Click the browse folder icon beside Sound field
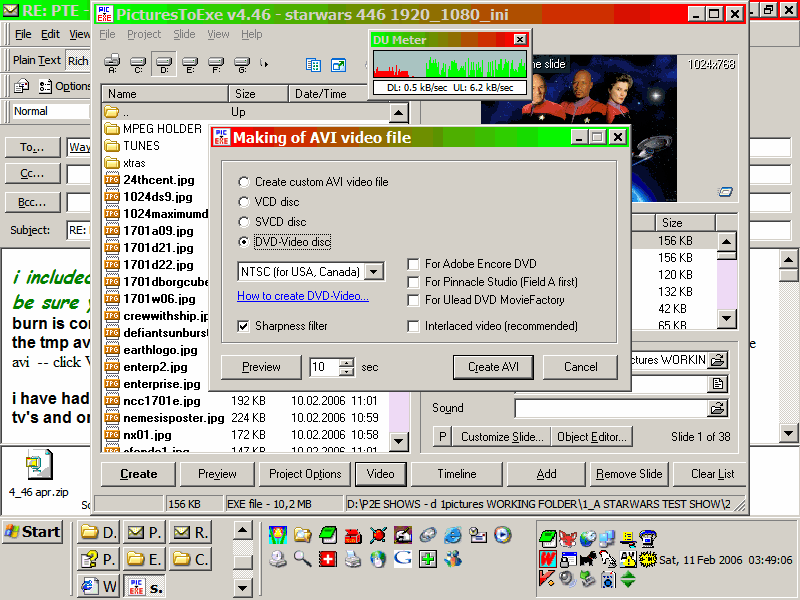This screenshot has height=600, width=800. click(x=717, y=408)
